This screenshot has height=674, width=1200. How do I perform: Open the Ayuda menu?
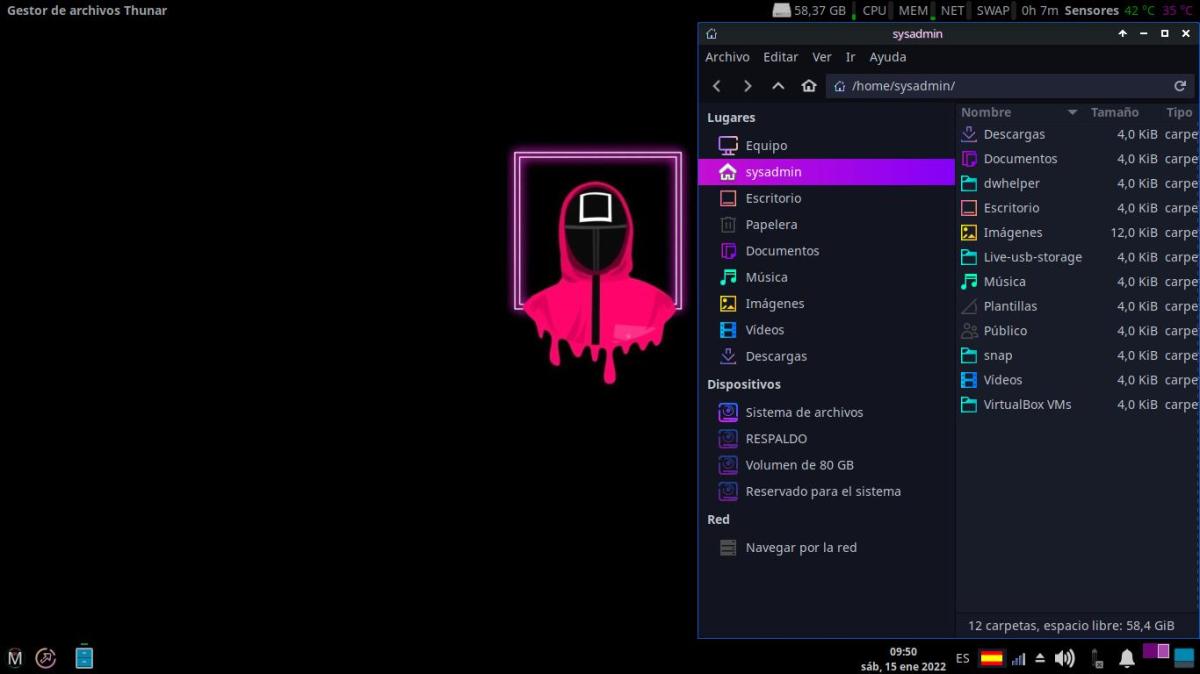pos(887,57)
